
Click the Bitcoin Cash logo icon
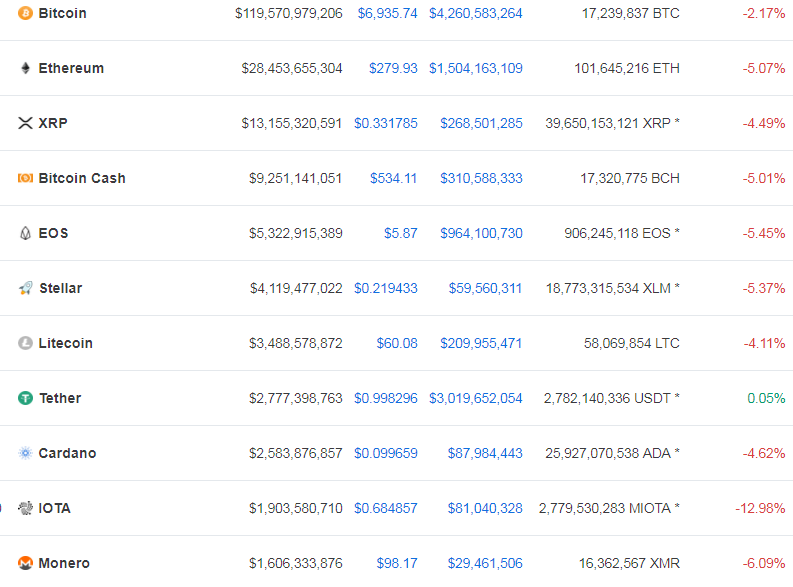coord(25,178)
